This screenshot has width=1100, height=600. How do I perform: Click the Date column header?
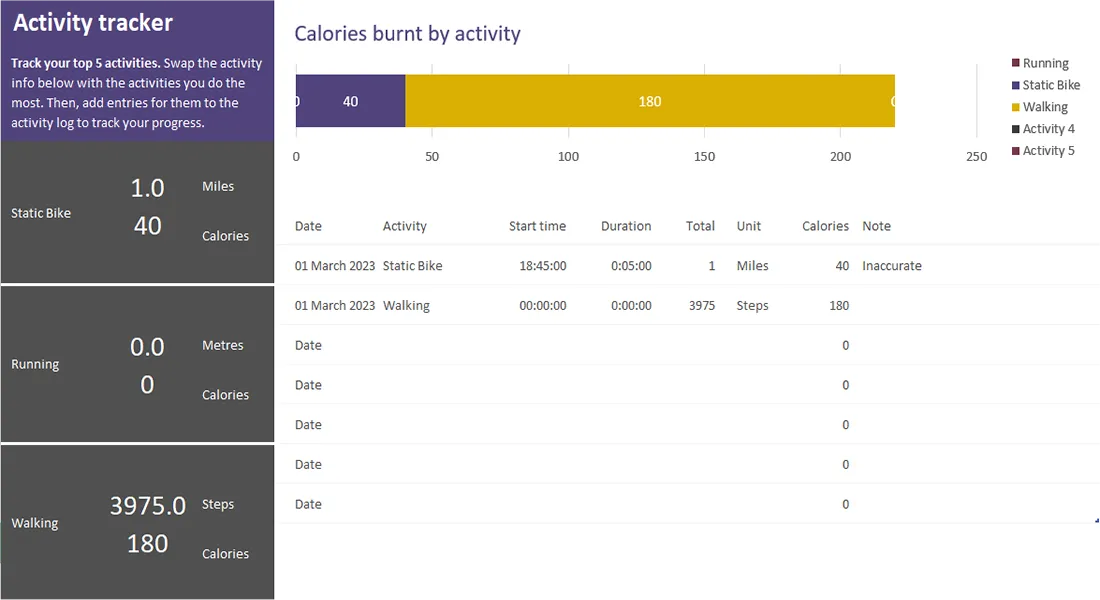[x=308, y=226]
